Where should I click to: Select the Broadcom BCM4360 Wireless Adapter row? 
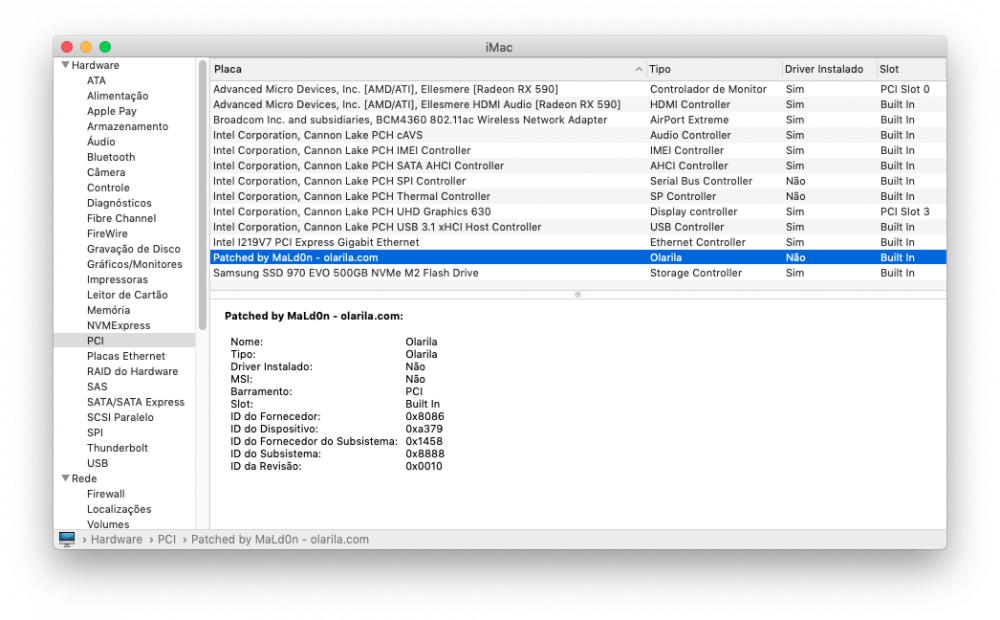pyautogui.click(x=578, y=120)
